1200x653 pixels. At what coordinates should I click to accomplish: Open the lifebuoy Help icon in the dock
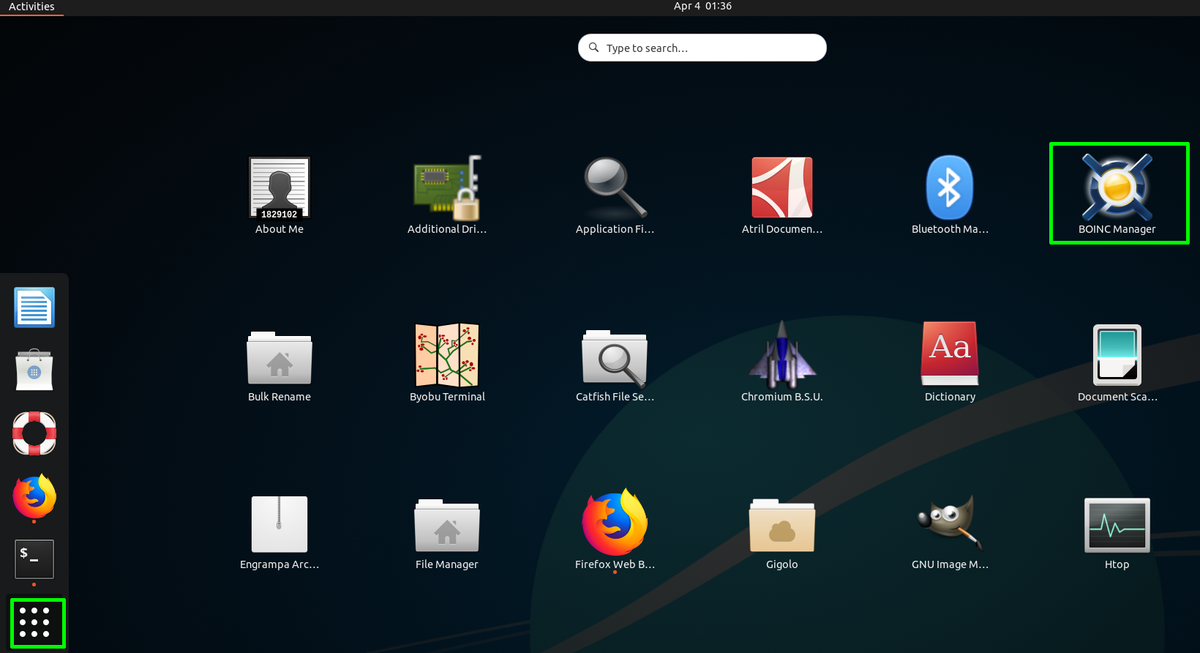tap(34, 433)
